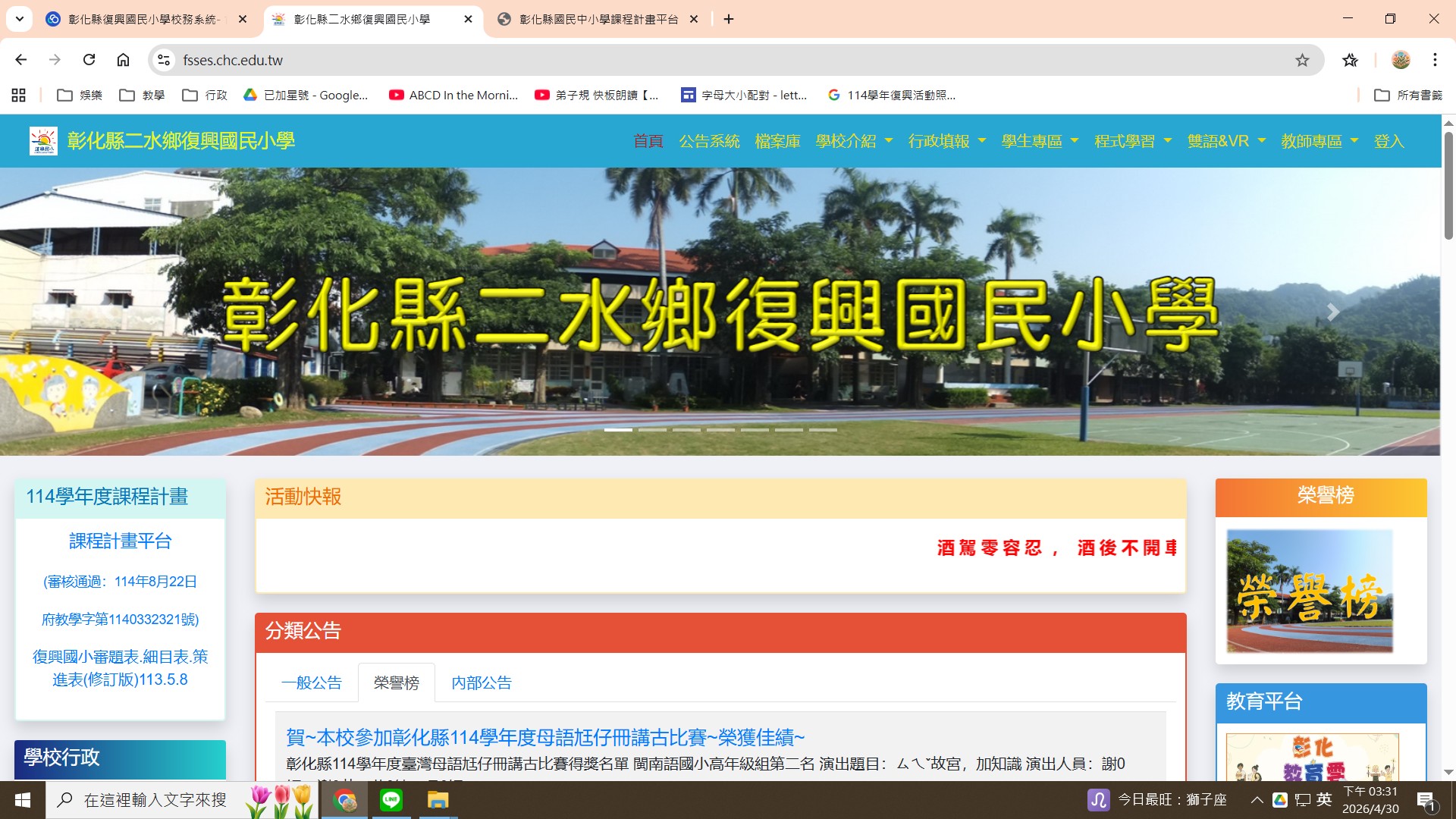This screenshot has width=1456, height=819.
Task: Open the 公告系統 navigation item
Action: [709, 141]
